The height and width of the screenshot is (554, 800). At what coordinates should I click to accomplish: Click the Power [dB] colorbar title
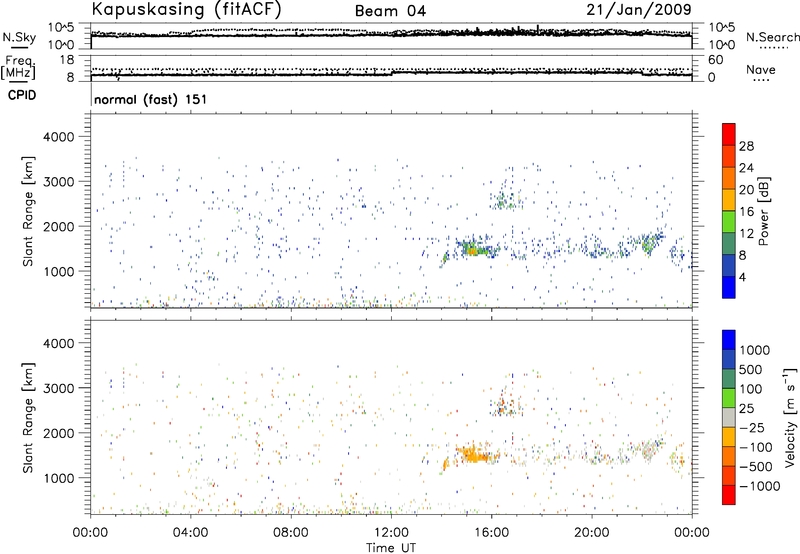pos(763,211)
